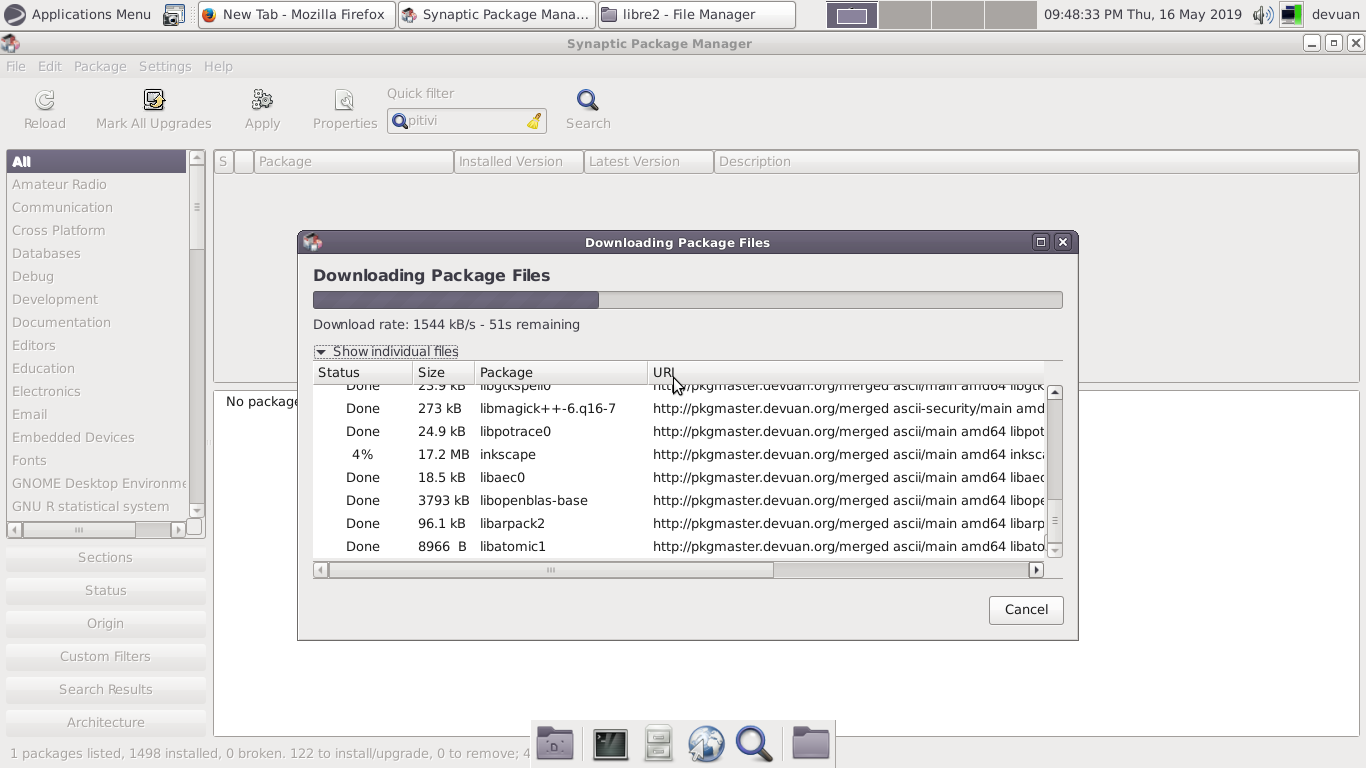
Task: Click the Reload icon in Synaptic's toolbar
Action: pos(44,100)
